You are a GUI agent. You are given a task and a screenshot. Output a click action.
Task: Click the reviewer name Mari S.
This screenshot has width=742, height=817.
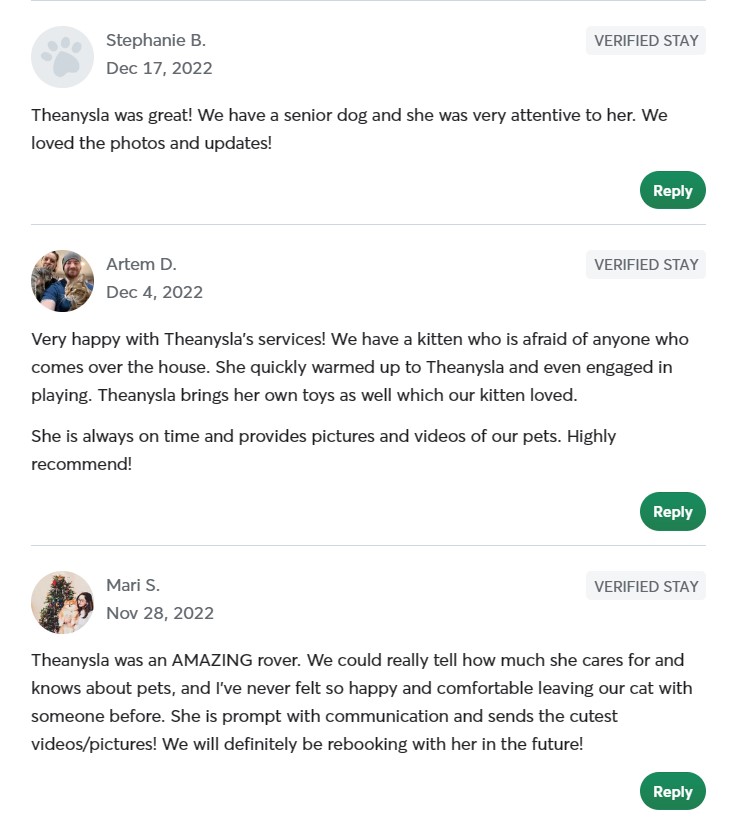coord(133,585)
